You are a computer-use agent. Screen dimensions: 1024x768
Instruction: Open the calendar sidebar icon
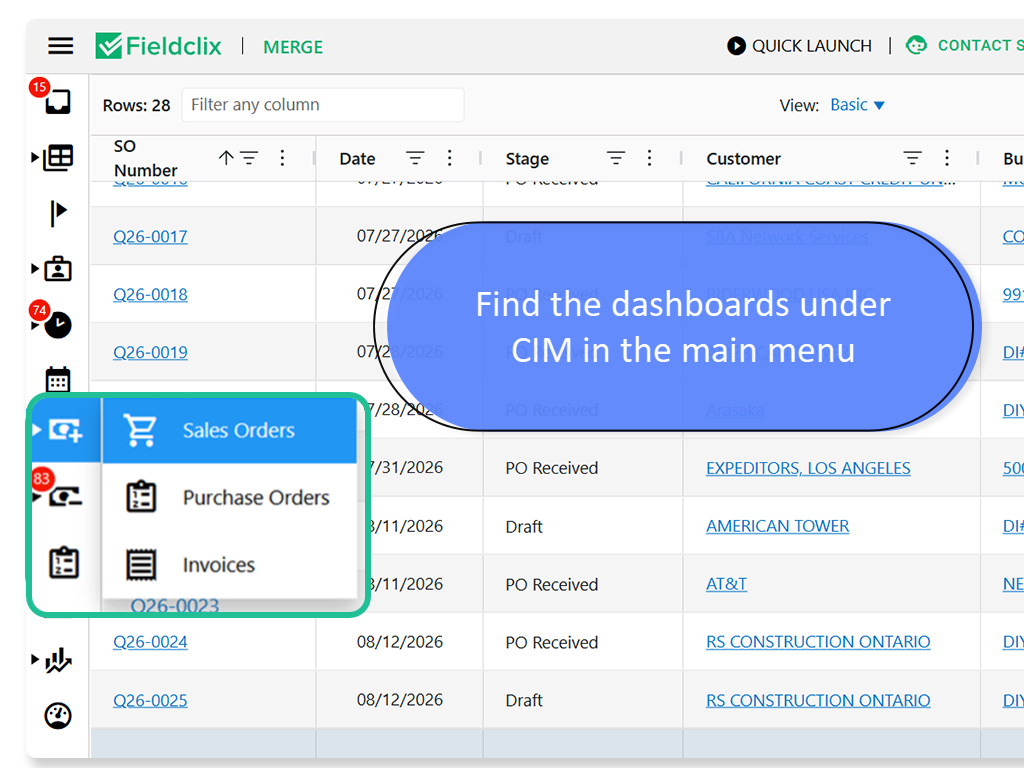click(x=57, y=379)
